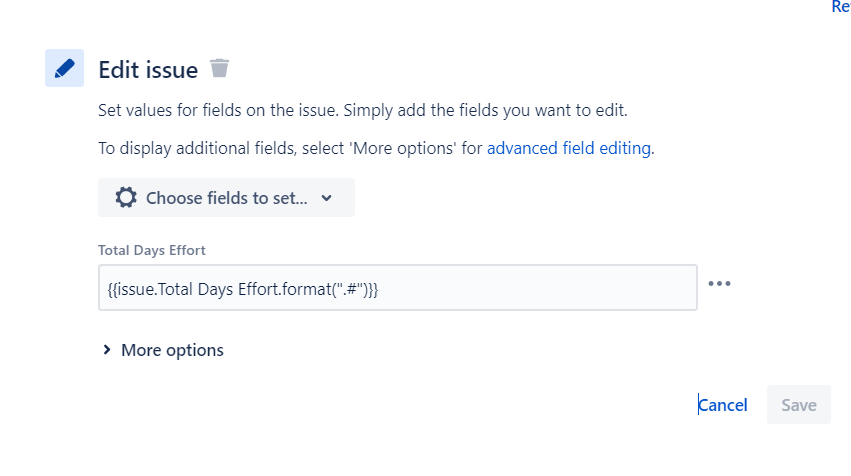Save the Edit issue action
This screenshot has width=851, height=476.
click(799, 405)
